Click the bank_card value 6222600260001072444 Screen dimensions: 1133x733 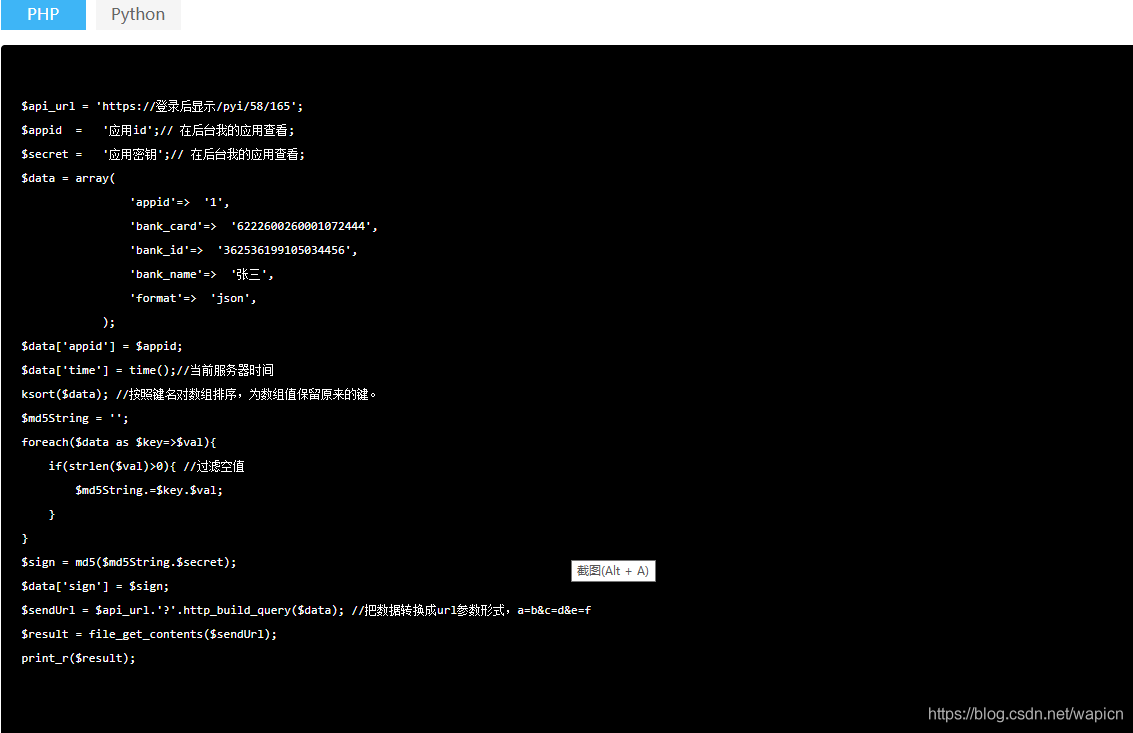point(301,226)
